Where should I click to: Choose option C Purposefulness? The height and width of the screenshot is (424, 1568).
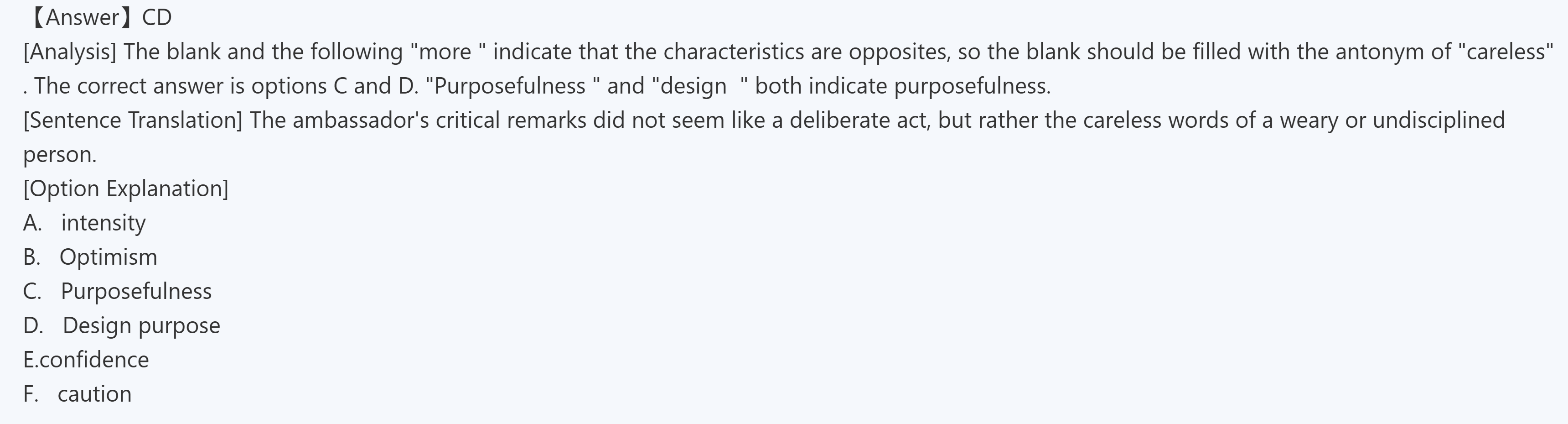[118, 291]
